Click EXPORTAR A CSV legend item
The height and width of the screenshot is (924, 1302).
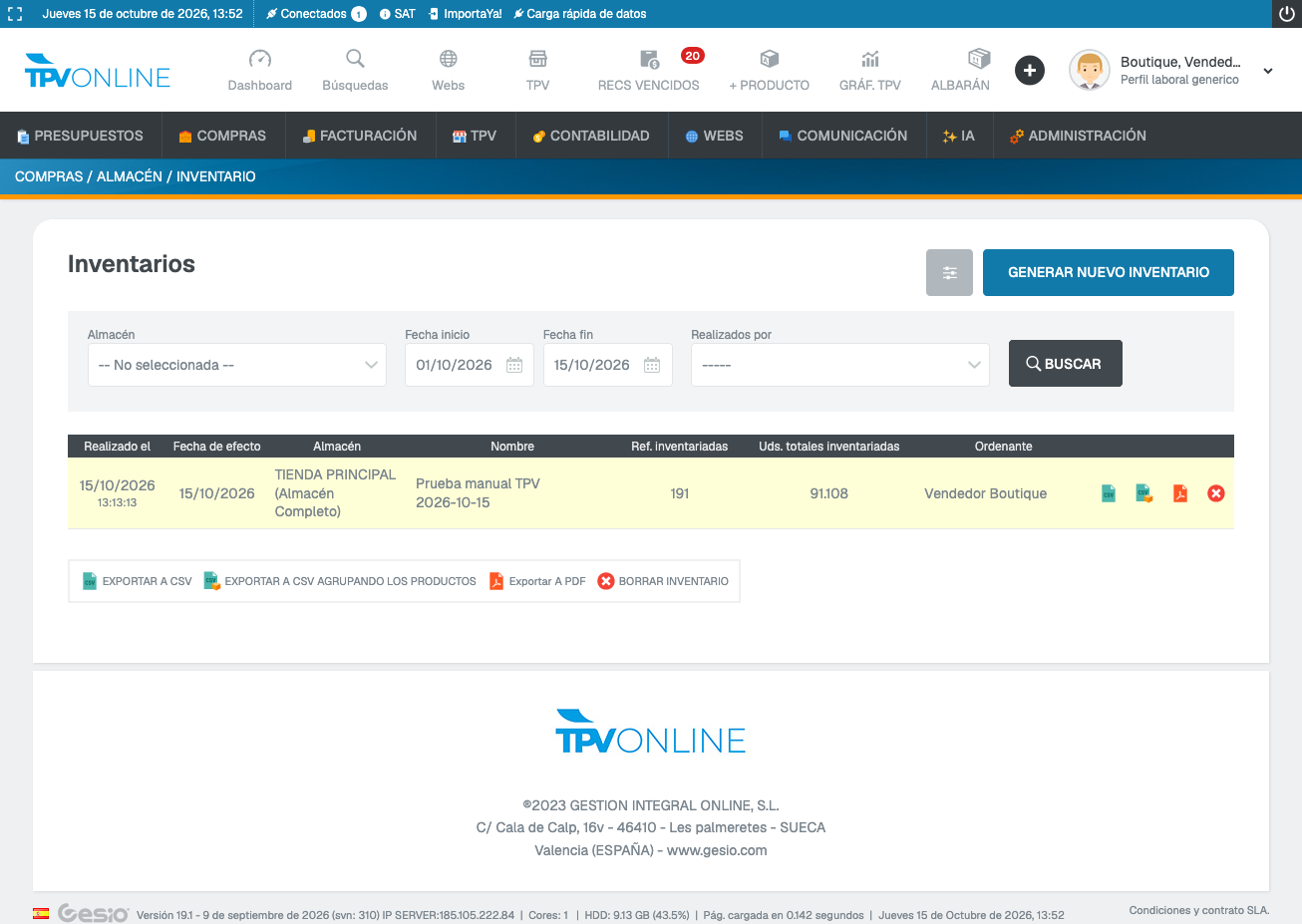click(x=137, y=581)
